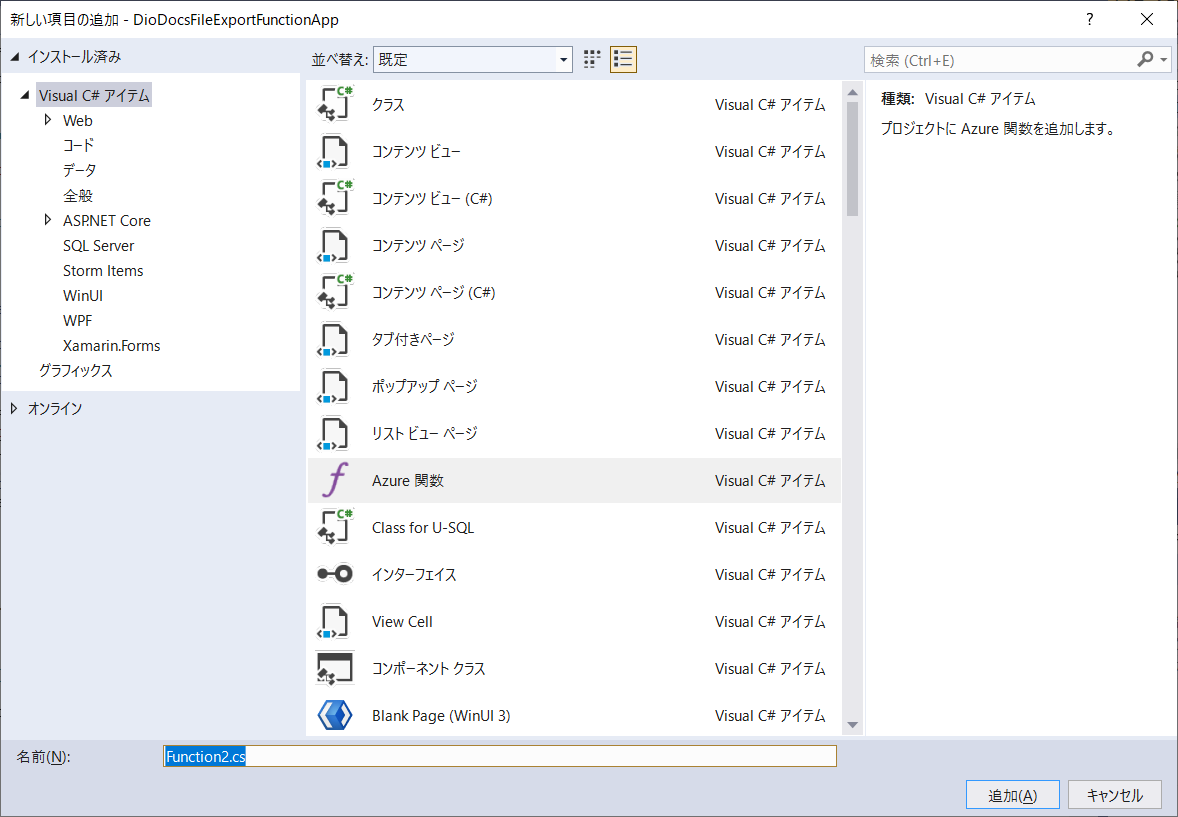Click the list scroll up arrow
The image size is (1178, 817).
(x=853, y=92)
